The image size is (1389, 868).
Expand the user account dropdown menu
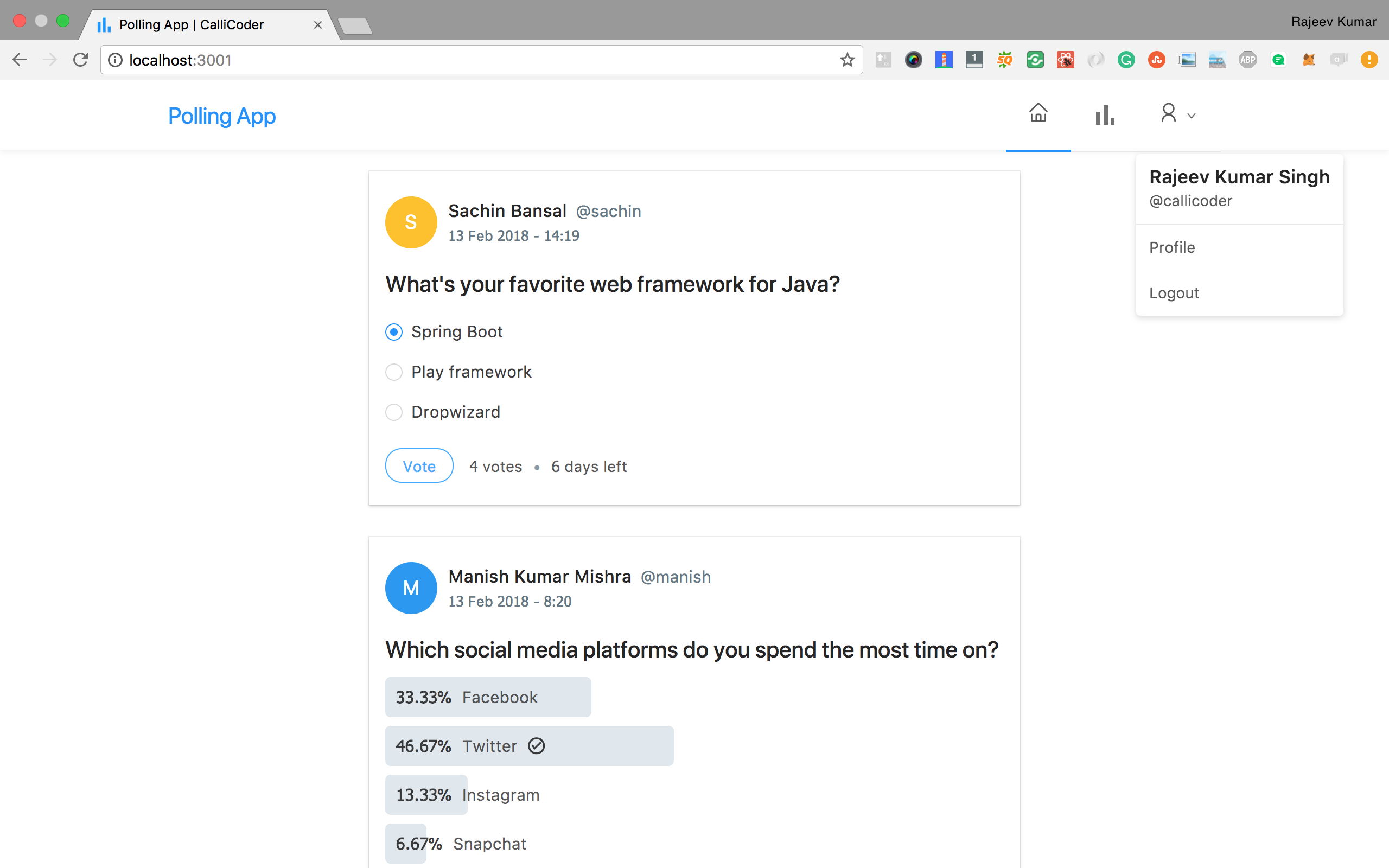coord(1175,113)
